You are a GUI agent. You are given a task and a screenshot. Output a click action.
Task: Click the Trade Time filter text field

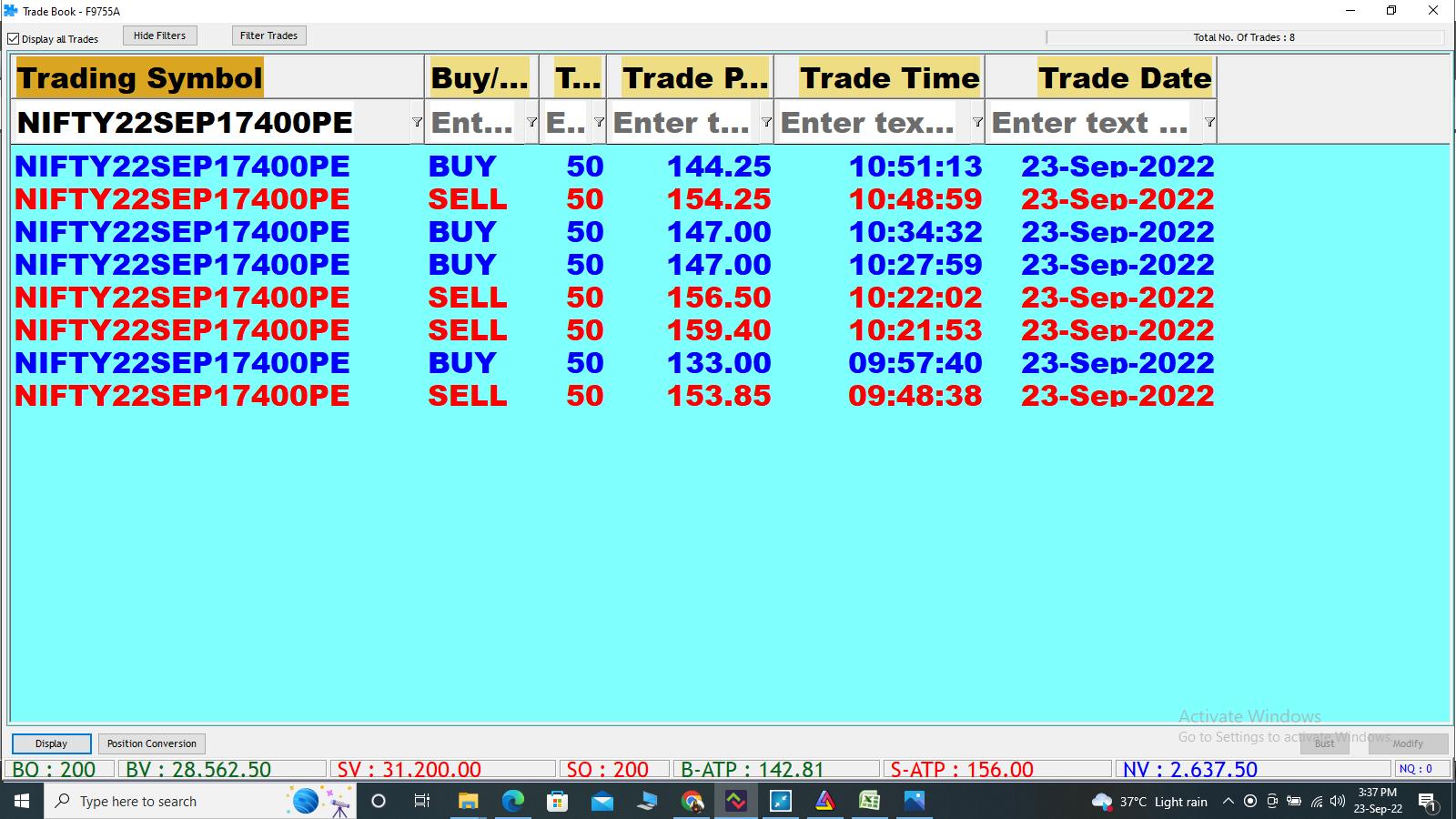pos(872,122)
